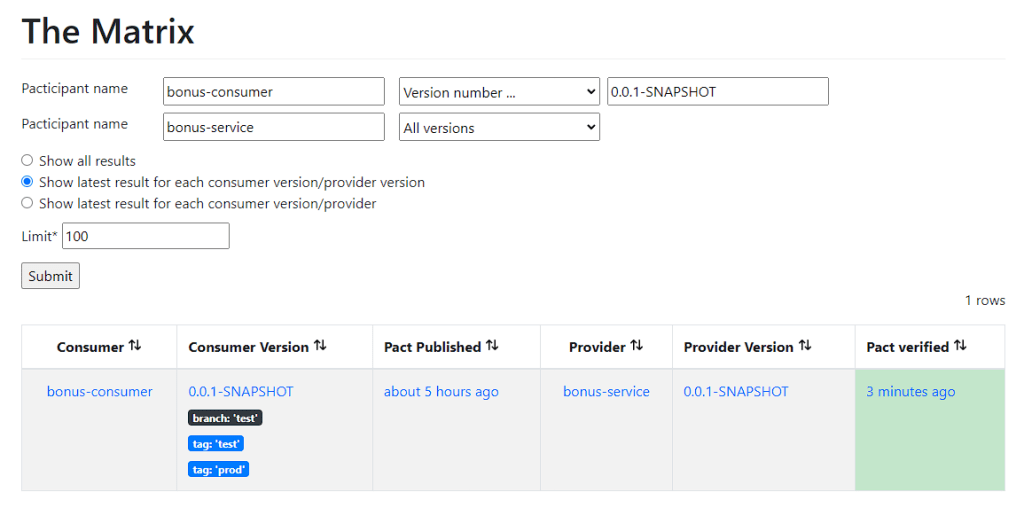Select latest result per consumer version/provider version
Image resolution: width=1024 pixels, height=508 pixels.
pos(28,182)
